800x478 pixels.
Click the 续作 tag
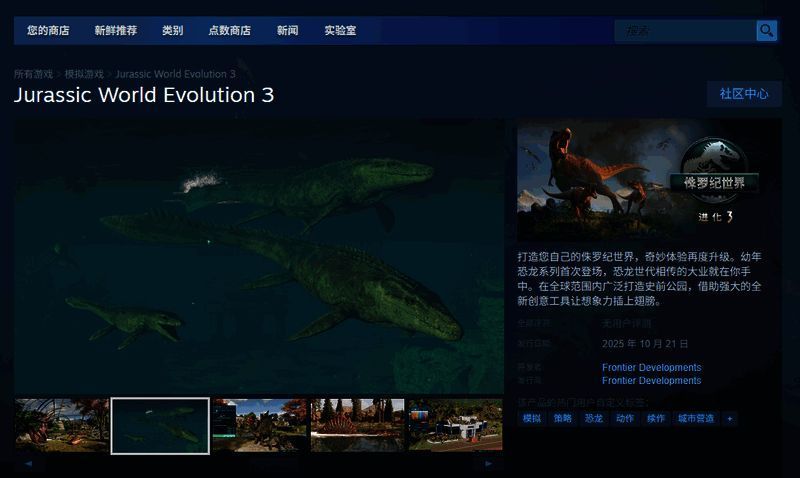(x=656, y=418)
